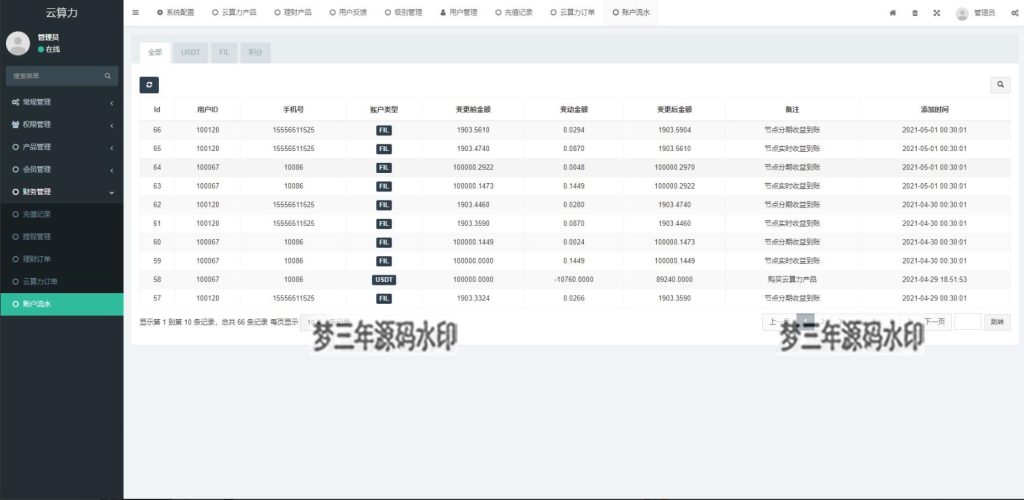Image resolution: width=1024 pixels, height=500 pixels.
Task: Click the 跳转 jump button
Action: [x=997, y=322]
